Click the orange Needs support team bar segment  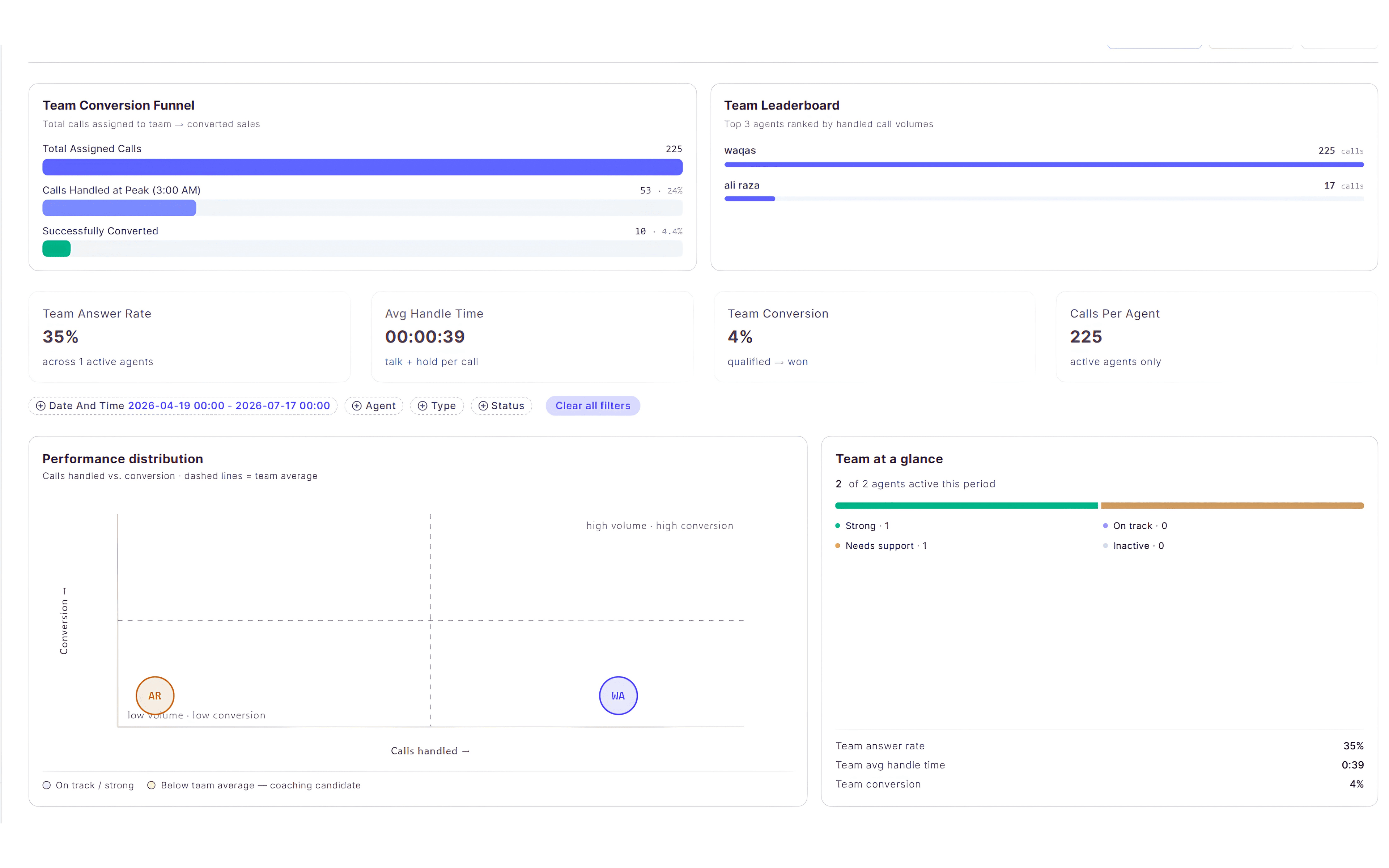tap(1232, 506)
